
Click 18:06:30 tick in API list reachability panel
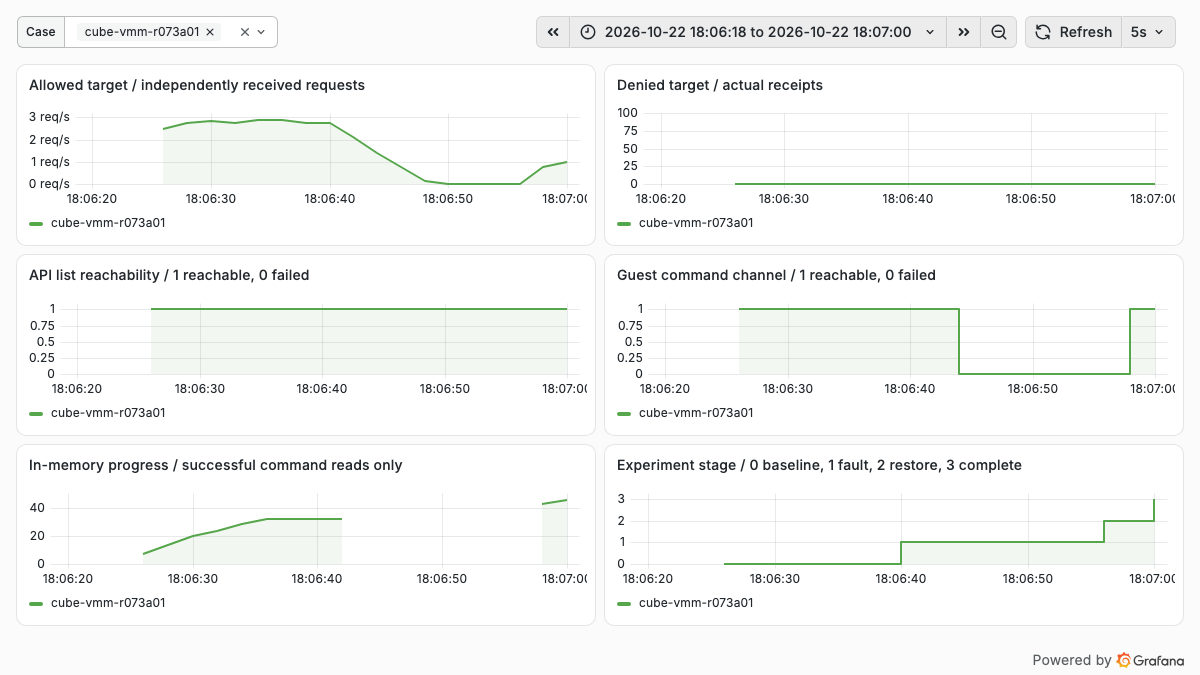coord(201,389)
